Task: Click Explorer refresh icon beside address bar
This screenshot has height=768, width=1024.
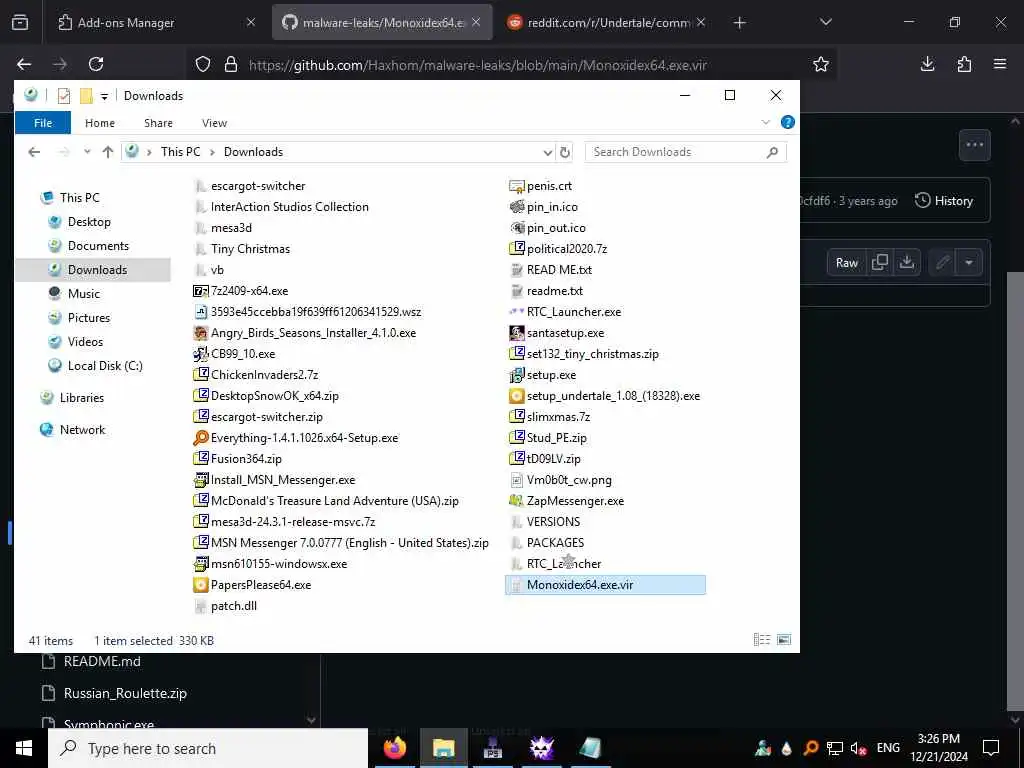Action: (565, 152)
